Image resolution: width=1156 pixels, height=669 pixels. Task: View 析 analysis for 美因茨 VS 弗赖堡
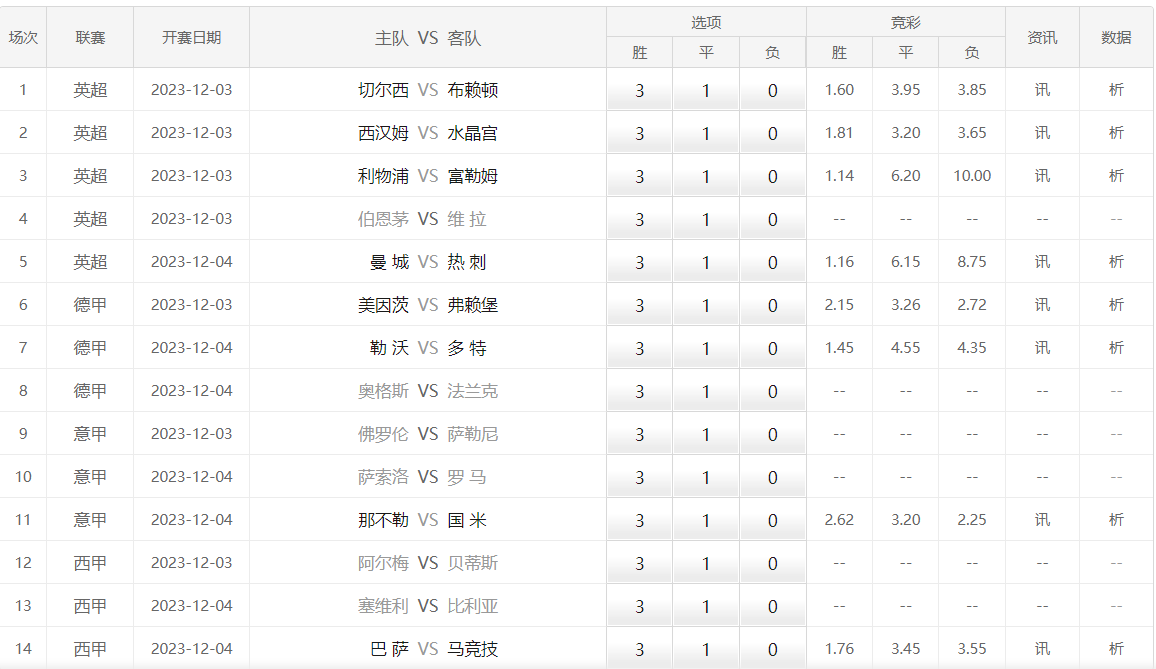coord(1116,305)
